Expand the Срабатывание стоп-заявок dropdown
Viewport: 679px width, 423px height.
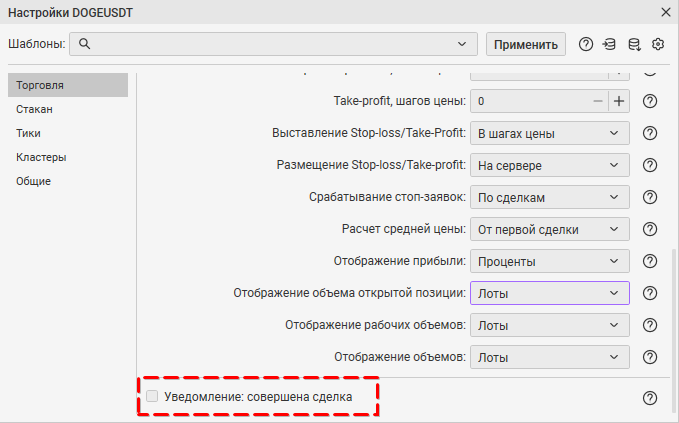[549, 197]
